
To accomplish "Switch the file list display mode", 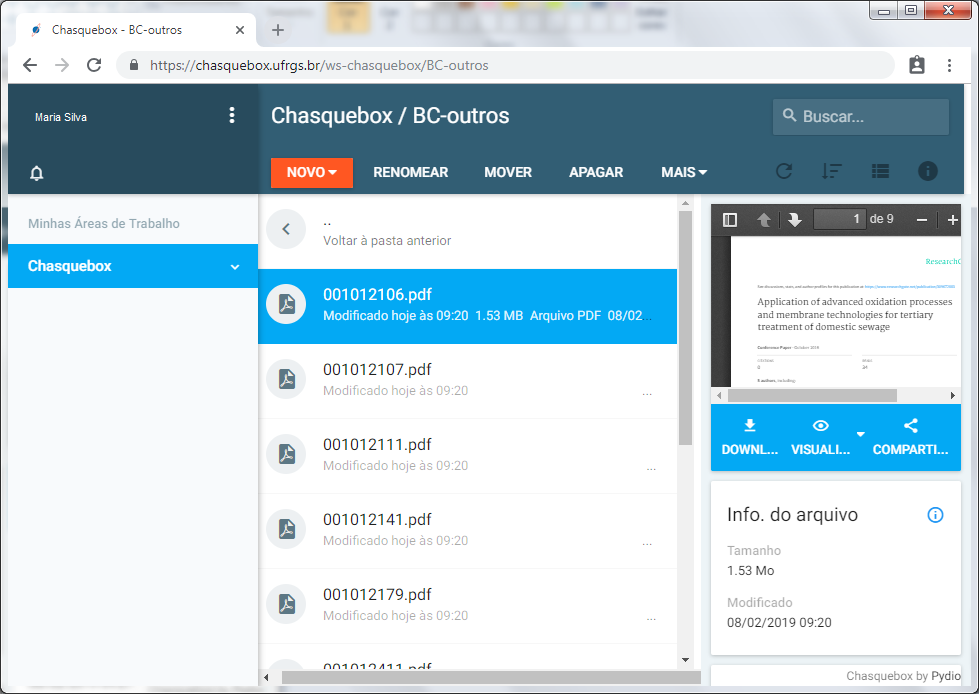I will point(880,171).
